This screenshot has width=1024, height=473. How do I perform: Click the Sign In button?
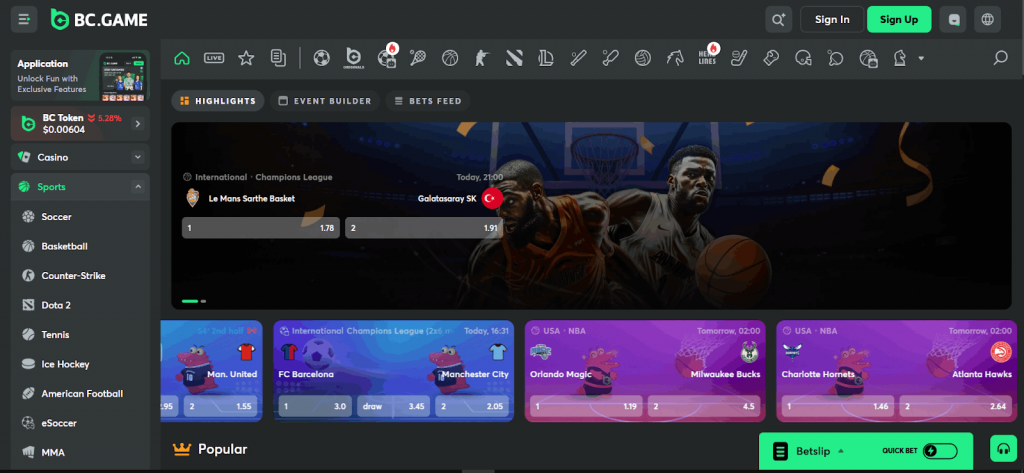(x=832, y=19)
